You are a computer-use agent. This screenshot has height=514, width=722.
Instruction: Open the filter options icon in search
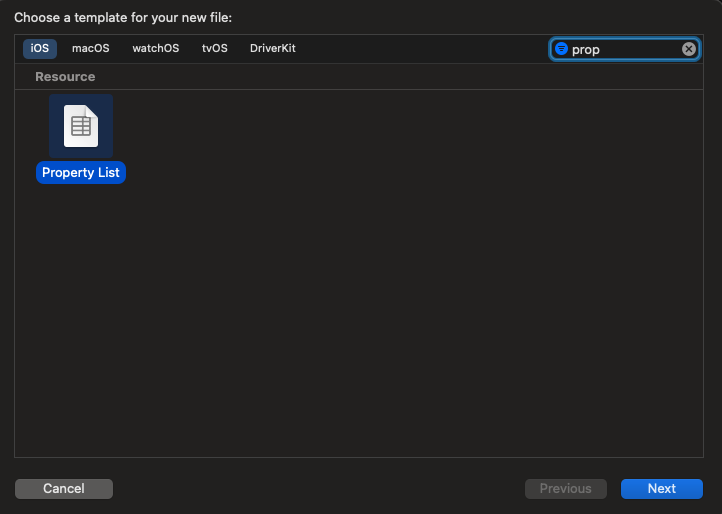(561, 49)
